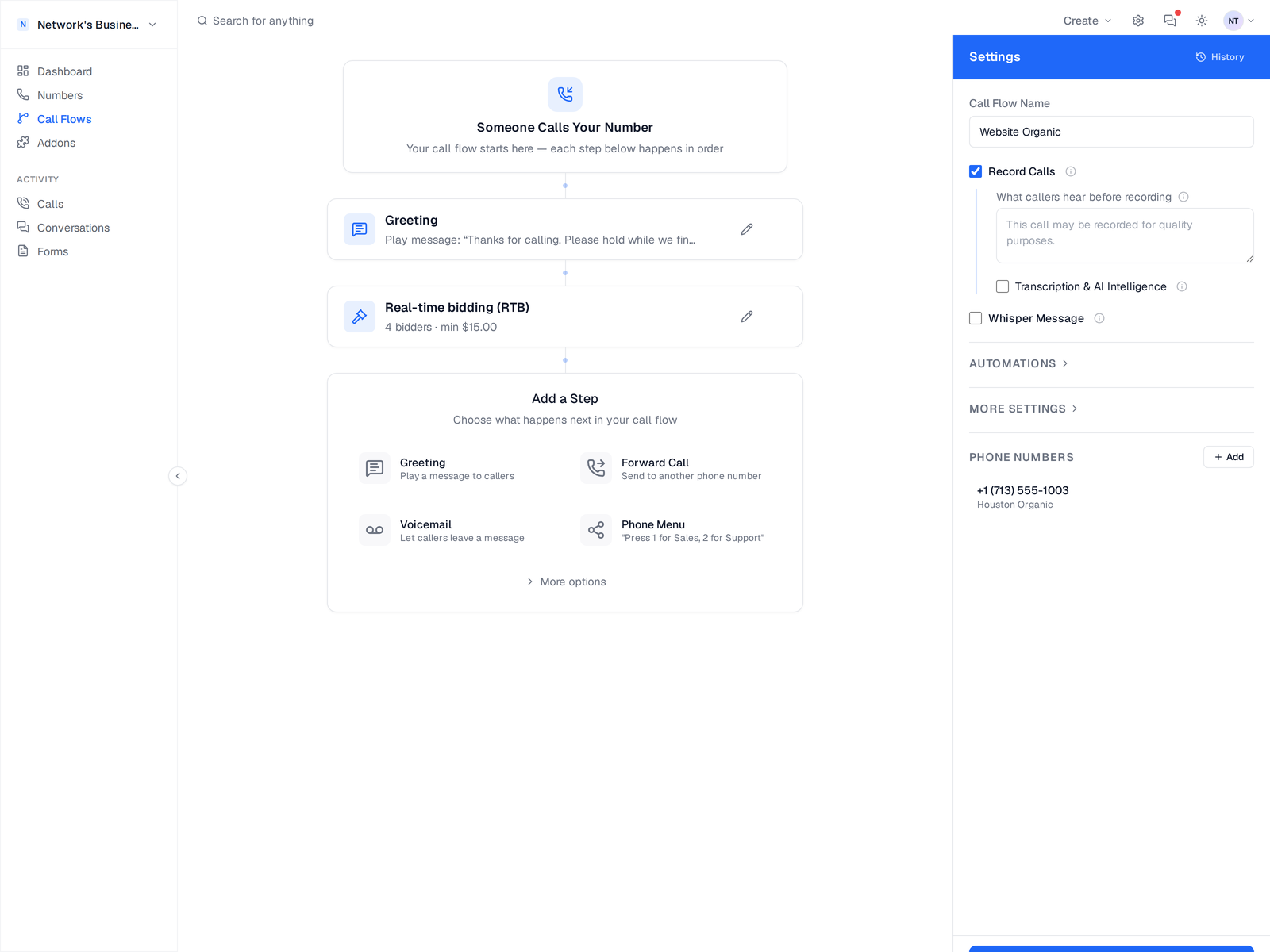Open Conversations under Activity
The height and width of the screenshot is (952, 1270).
[x=73, y=228]
